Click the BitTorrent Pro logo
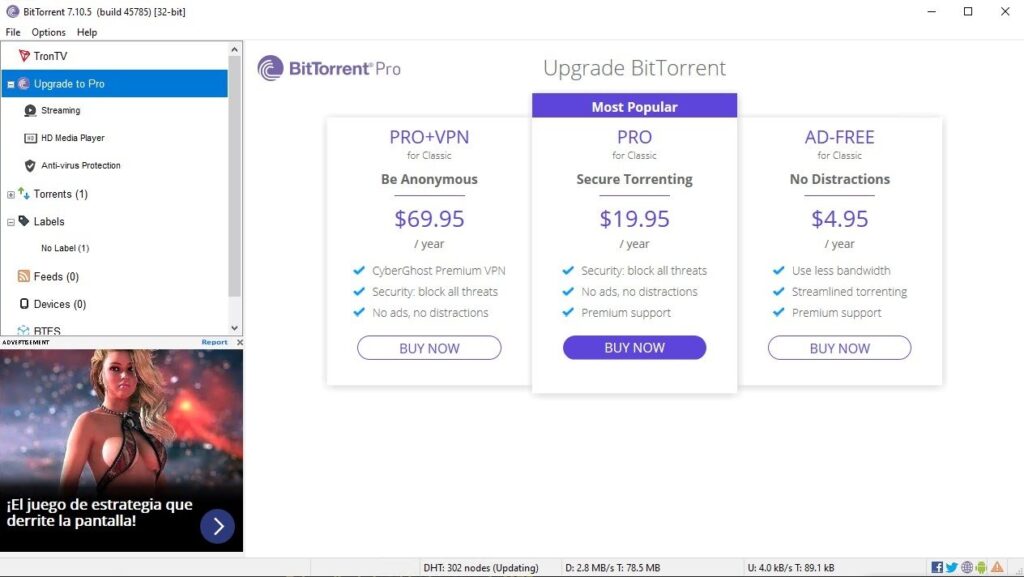The width and height of the screenshot is (1024, 577). click(327, 68)
